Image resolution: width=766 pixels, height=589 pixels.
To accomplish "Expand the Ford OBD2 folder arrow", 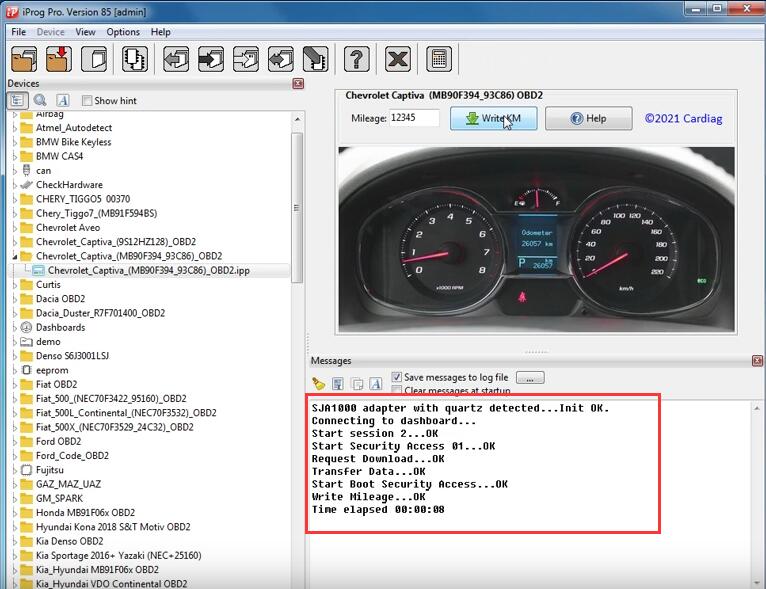I will pyautogui.click(x=15, y=442).
